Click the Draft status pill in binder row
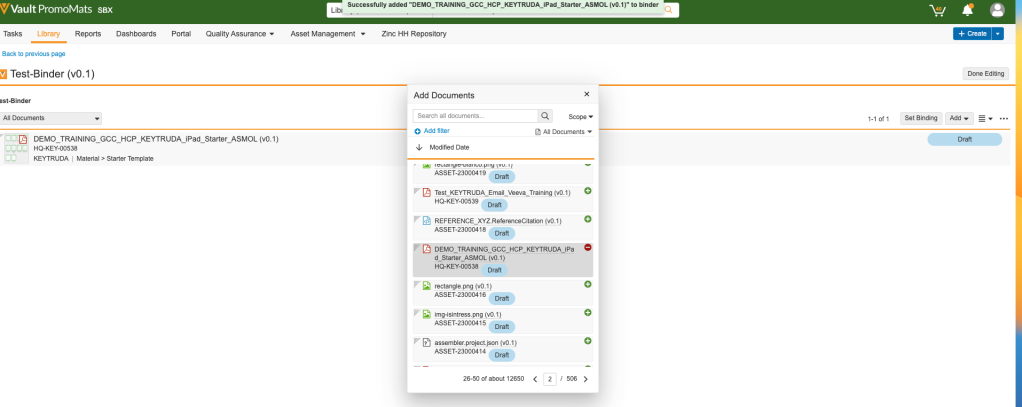 pos(965,139)
